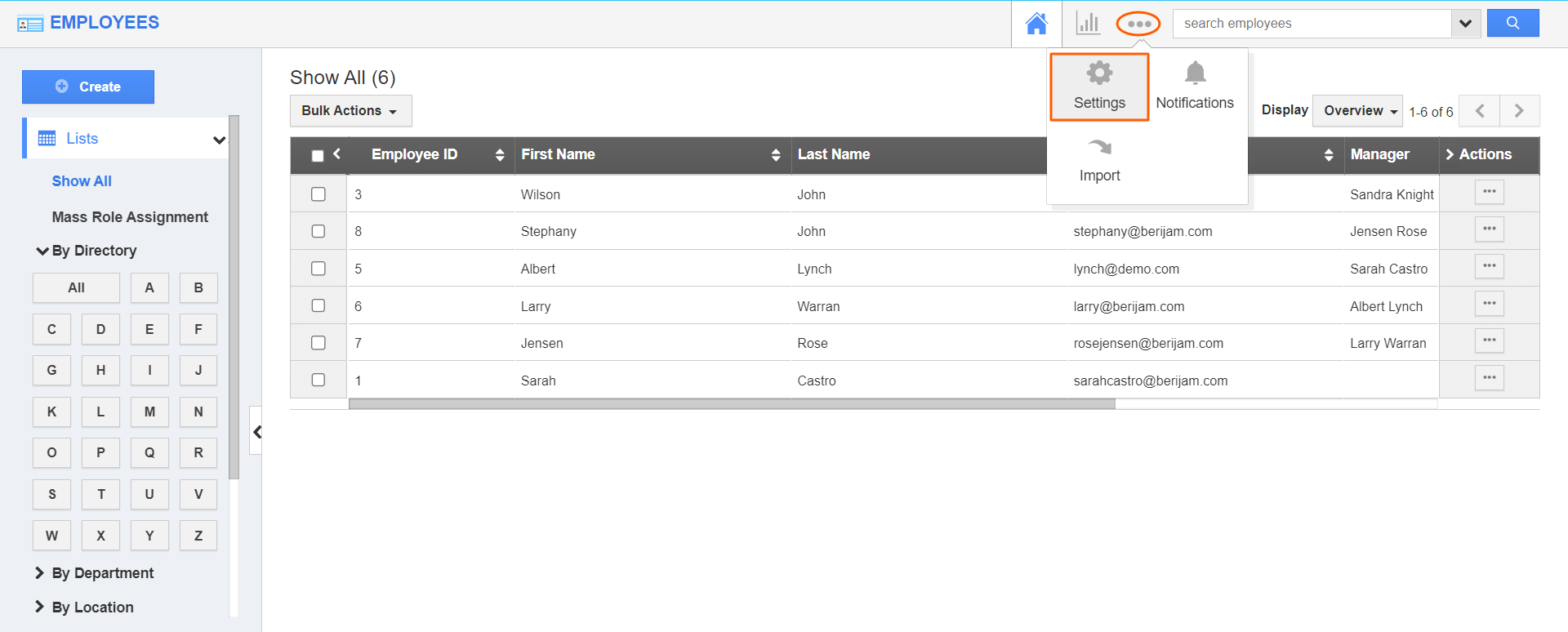The width and height of the screenshot is (1568, 632).
Task: Open actions menu for Larry row
Action: point(1490,304)
